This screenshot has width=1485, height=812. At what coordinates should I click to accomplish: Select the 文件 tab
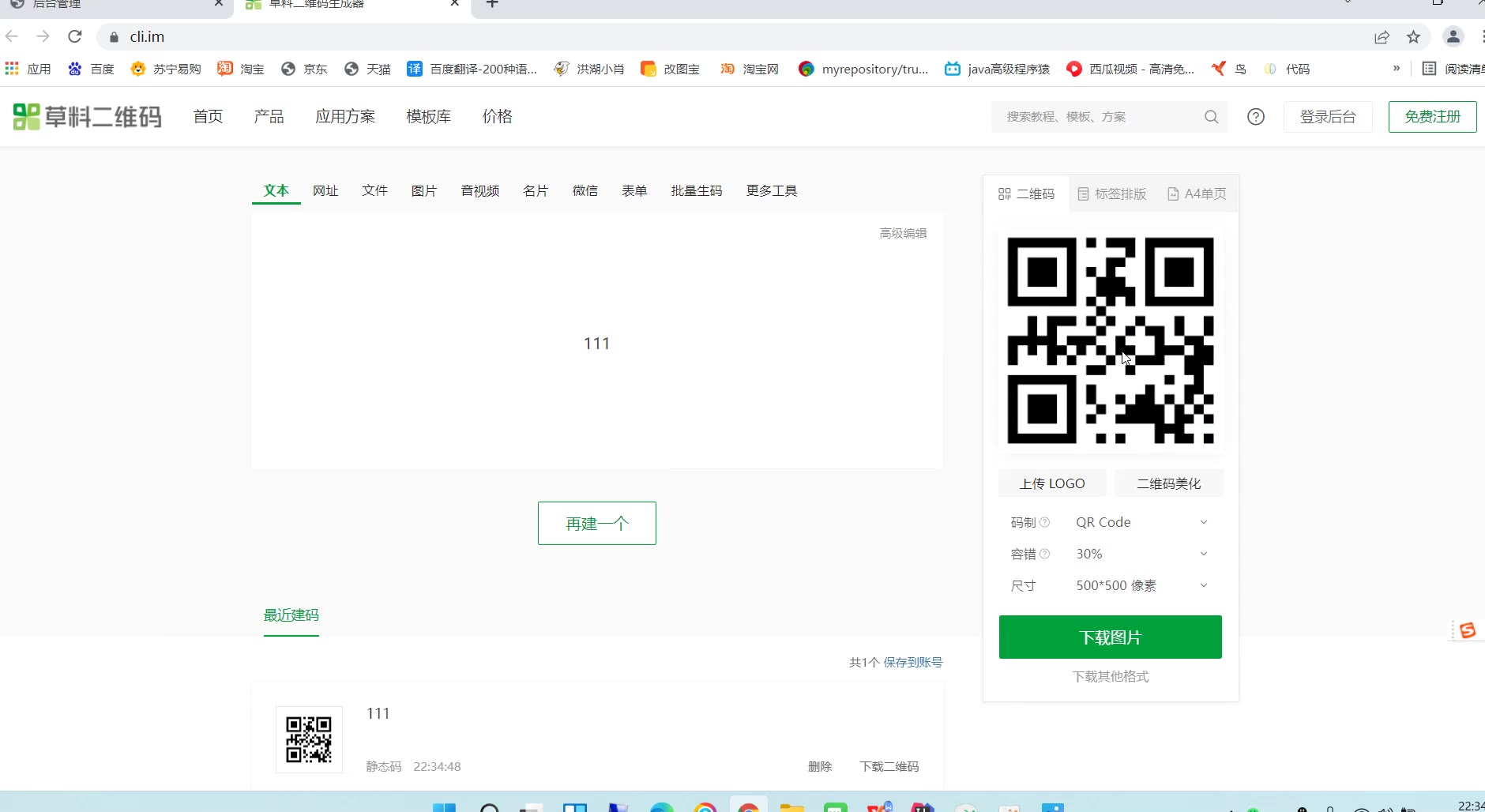[374, 190]
